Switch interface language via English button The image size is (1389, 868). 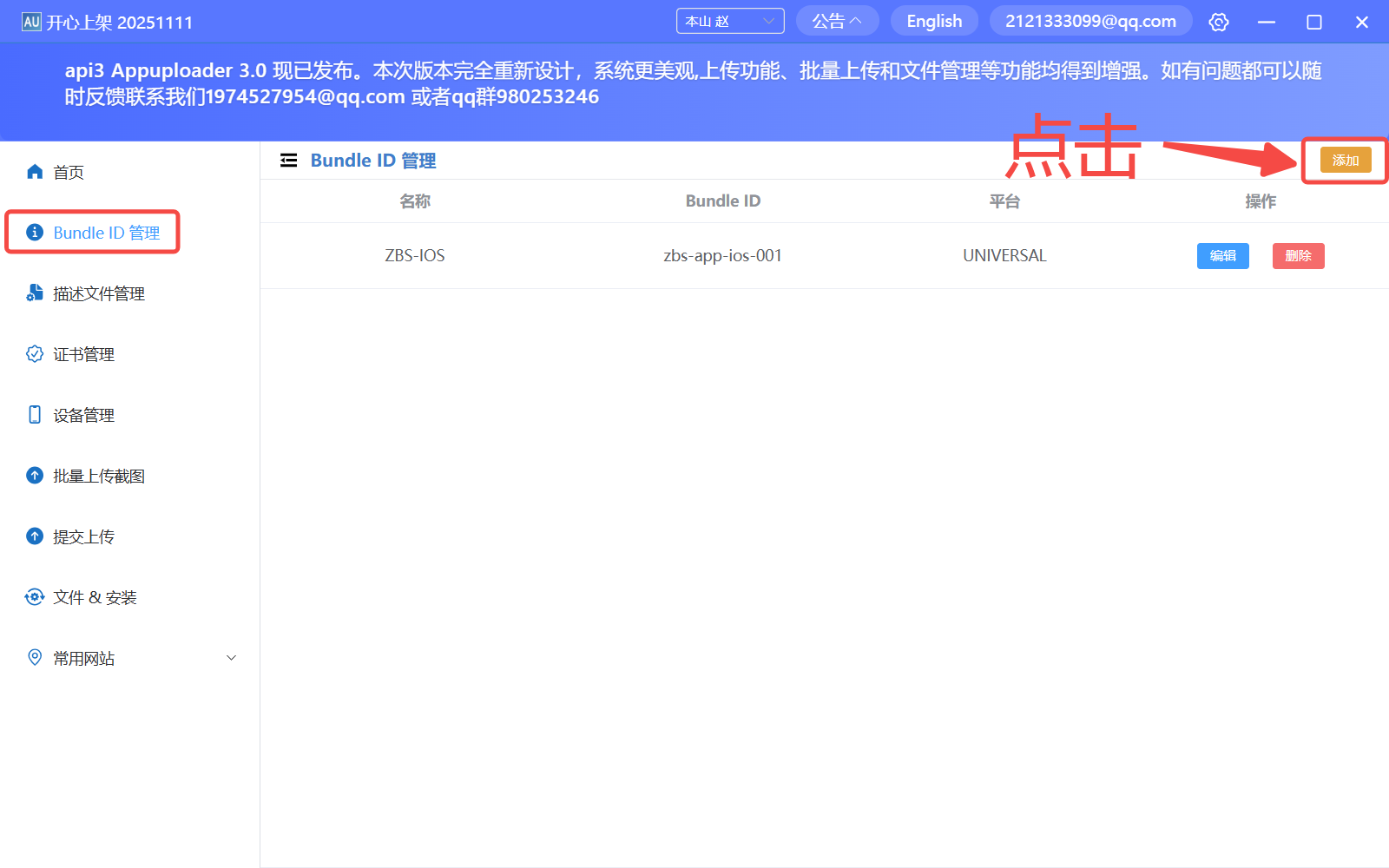pyautogui.click(x=934, y=20)
